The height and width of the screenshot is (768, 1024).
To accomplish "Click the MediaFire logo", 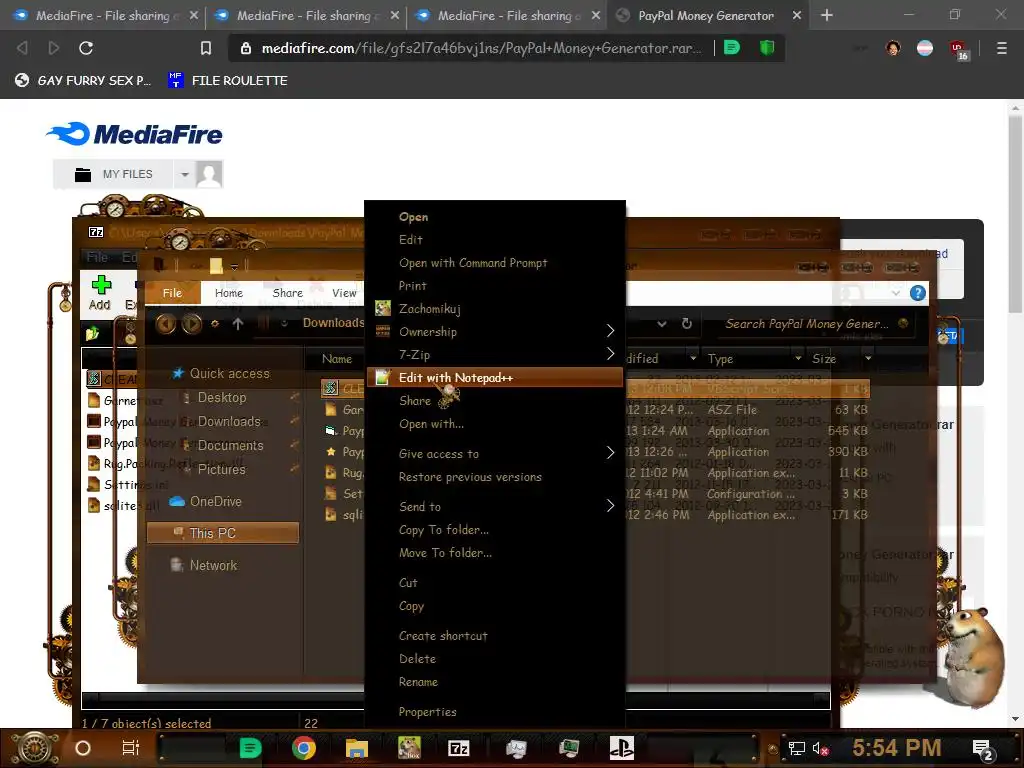I will click(134, 134).
